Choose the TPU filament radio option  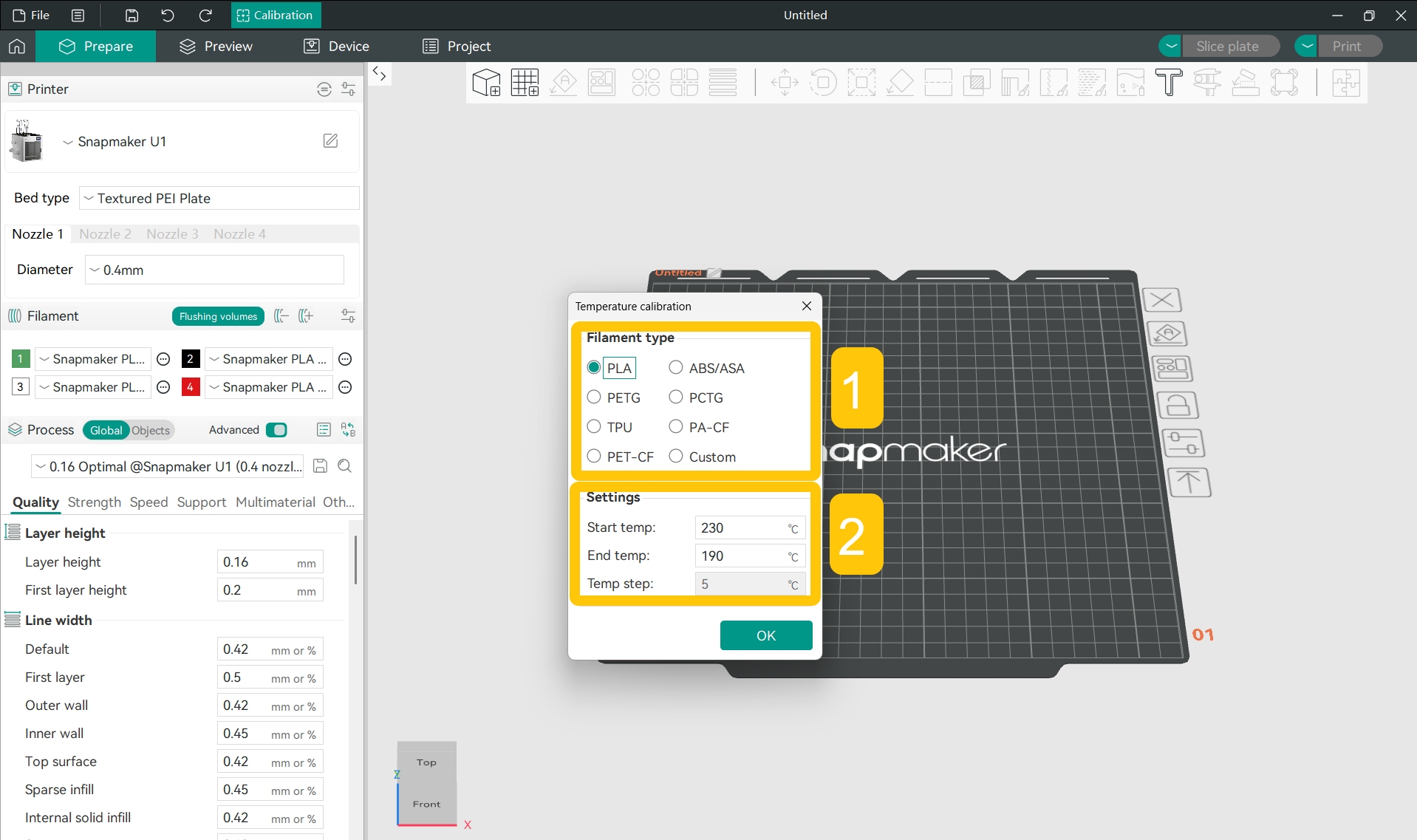(x=594, y=427)
